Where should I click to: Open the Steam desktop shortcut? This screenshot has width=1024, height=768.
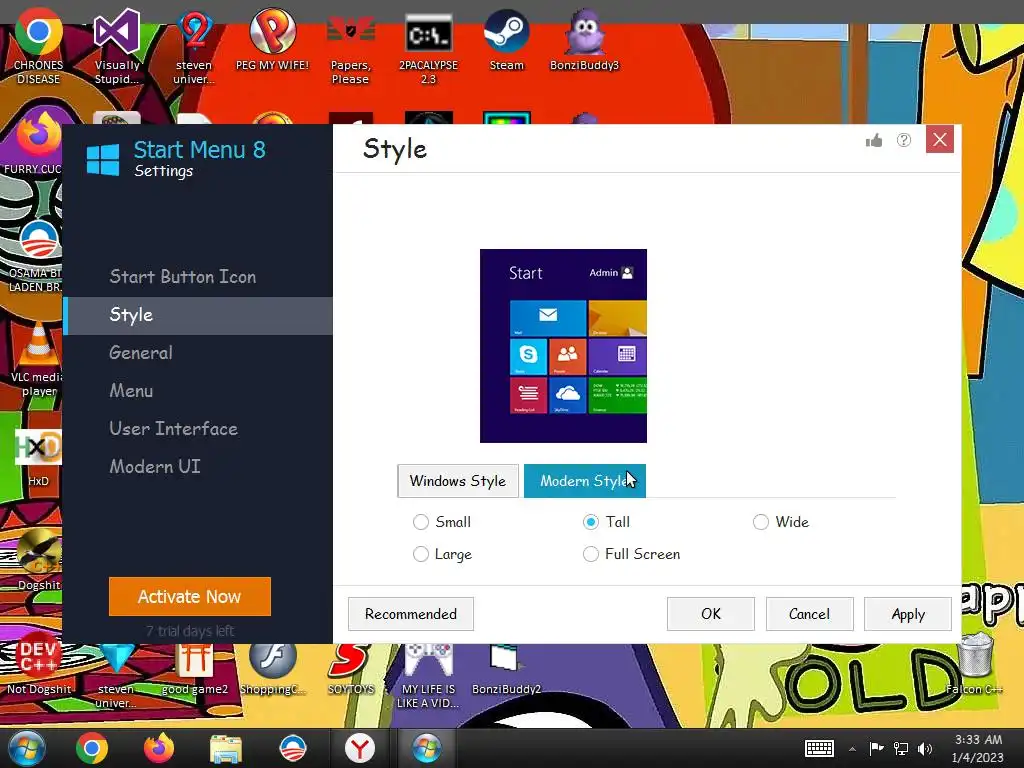coord(507,39)
